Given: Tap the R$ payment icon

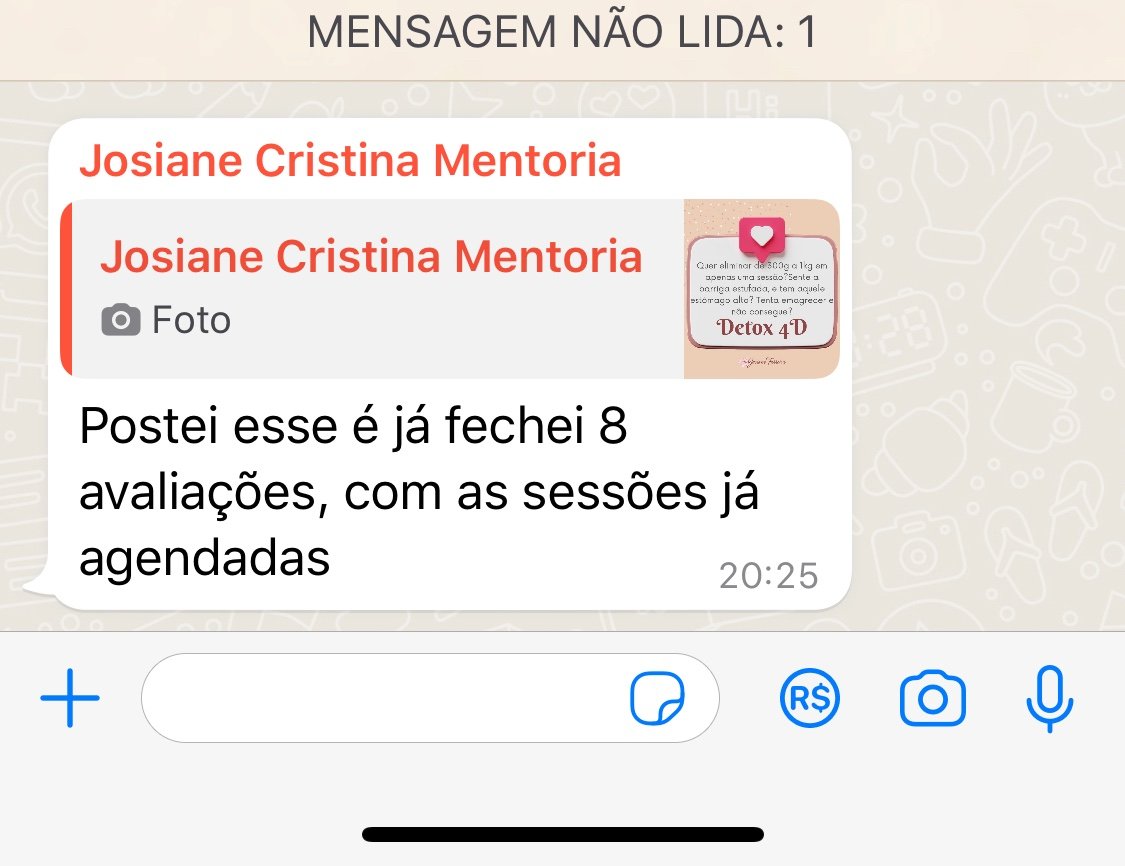Looking at the screenshot, I should click(809, 698).
